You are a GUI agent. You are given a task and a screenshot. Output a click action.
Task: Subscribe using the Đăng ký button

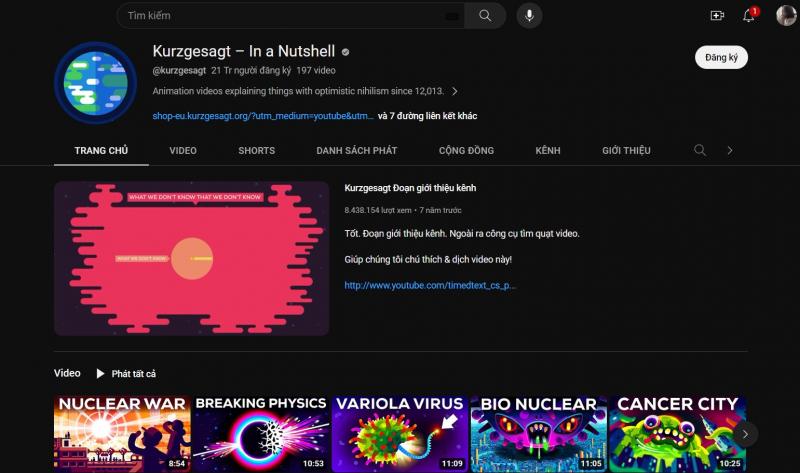pyautogui.click(x=721, y=57)
